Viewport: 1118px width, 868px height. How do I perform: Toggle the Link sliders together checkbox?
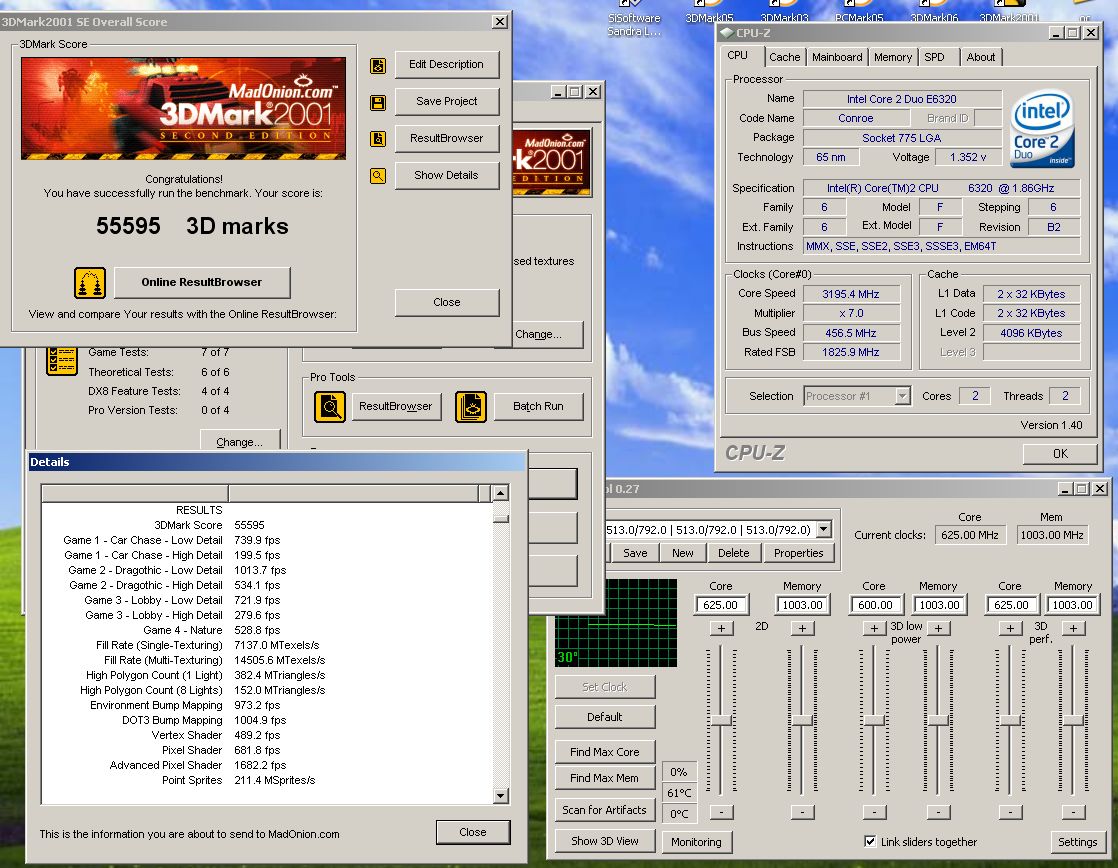pos(870,842)
